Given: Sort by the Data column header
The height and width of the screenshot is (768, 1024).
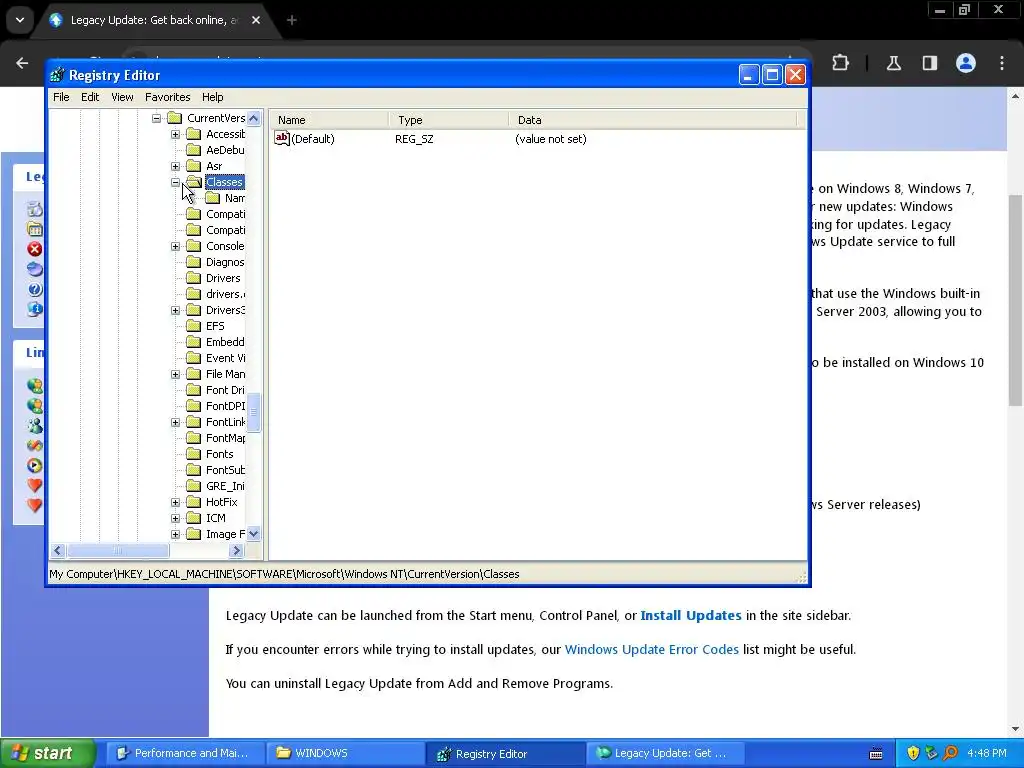Looking at the screenshot, I should point(652,120).
